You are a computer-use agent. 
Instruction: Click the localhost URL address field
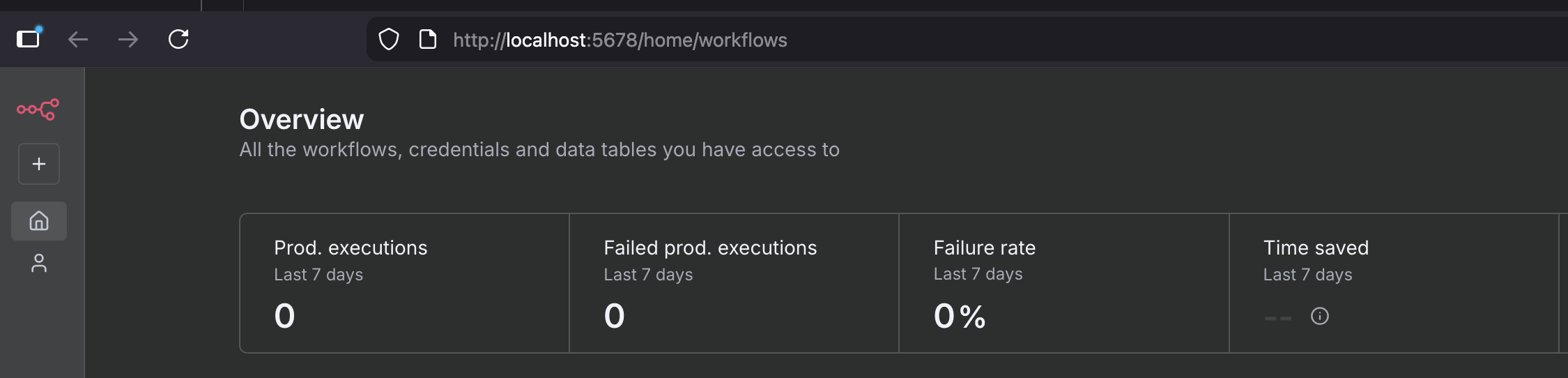pyautogui.click(x=767, y=40)
